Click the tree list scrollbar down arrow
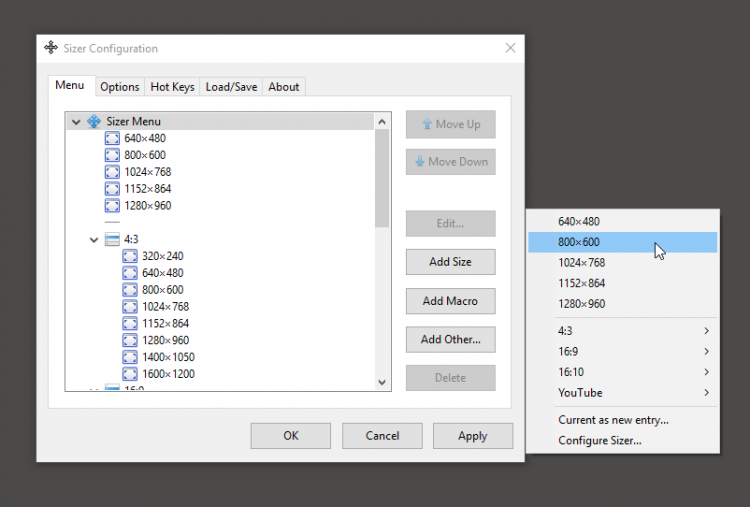 382,382
